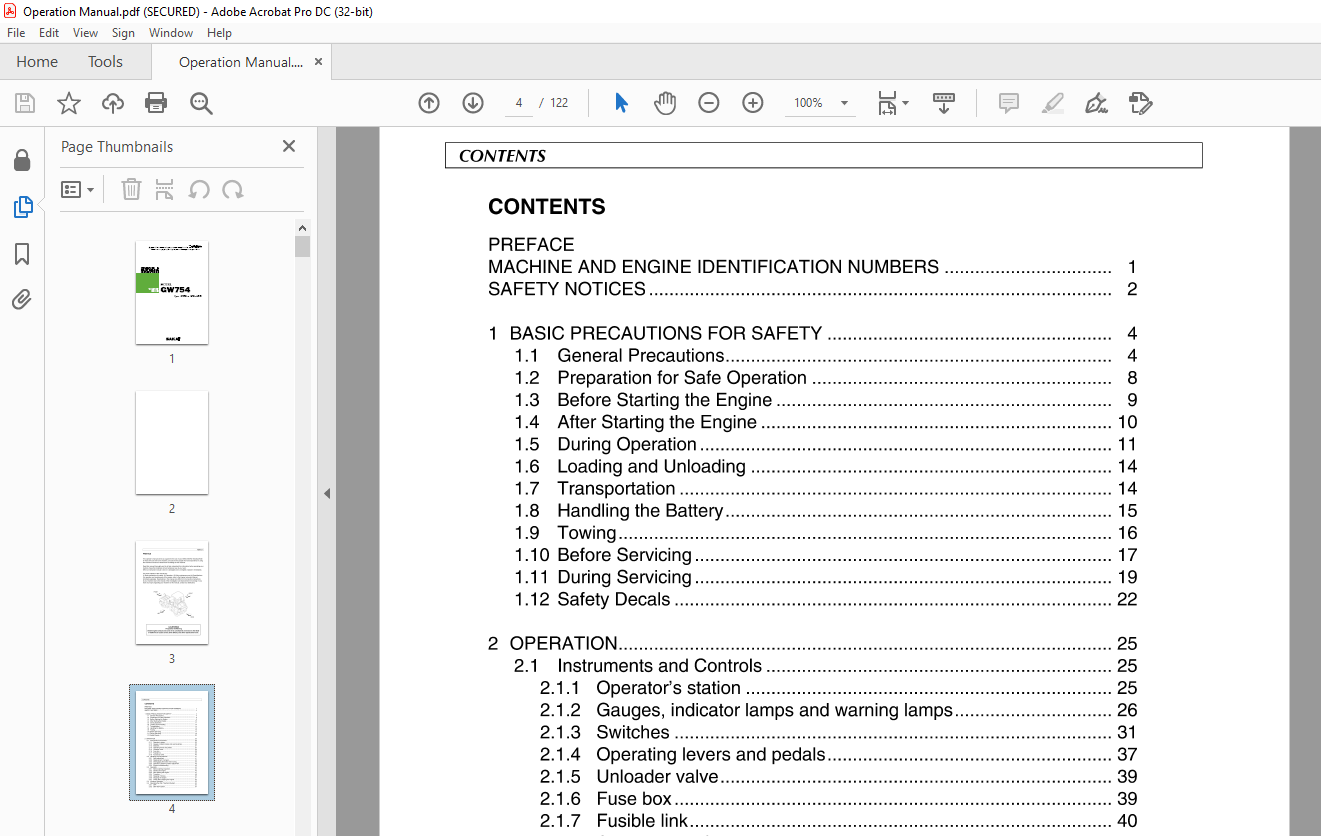This screenshot has width=1321, height=836.
Task: Select the Highlight text tool
Action: [x=1052, y=103]
